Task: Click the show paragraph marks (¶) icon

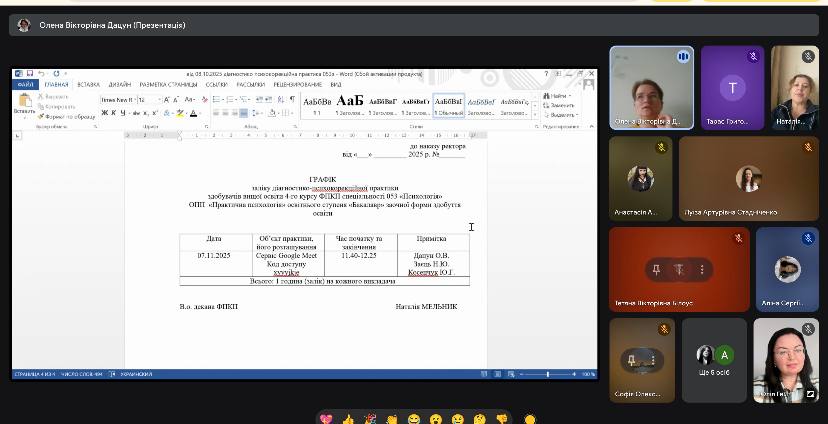Action: 291,100
